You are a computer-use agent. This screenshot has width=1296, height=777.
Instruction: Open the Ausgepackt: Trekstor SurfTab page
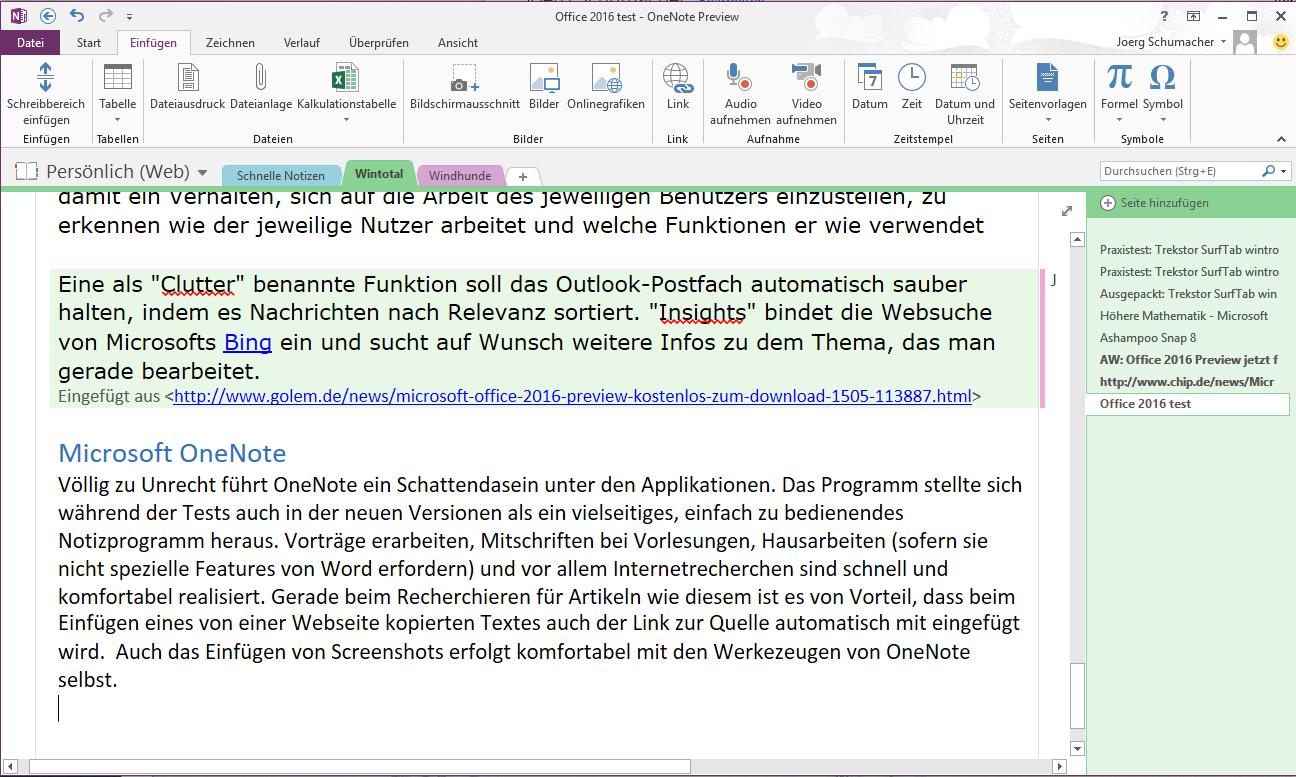tap(1187, 293)
